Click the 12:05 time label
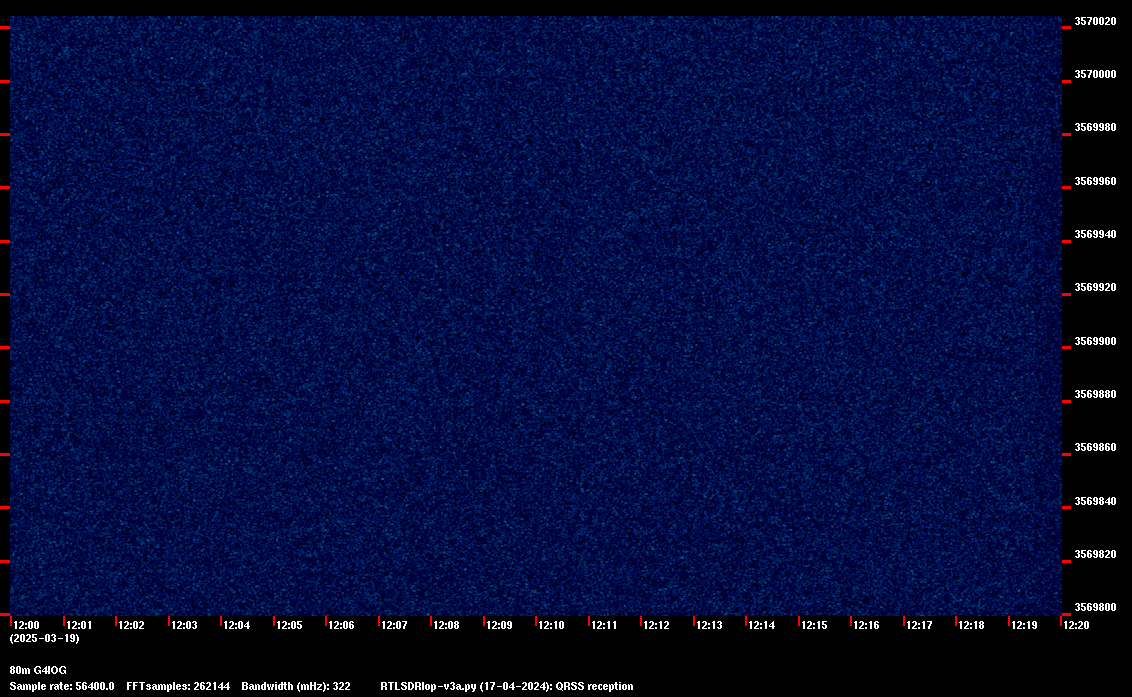This screenshot has width=1132, height=697. (x=289, y=625)
